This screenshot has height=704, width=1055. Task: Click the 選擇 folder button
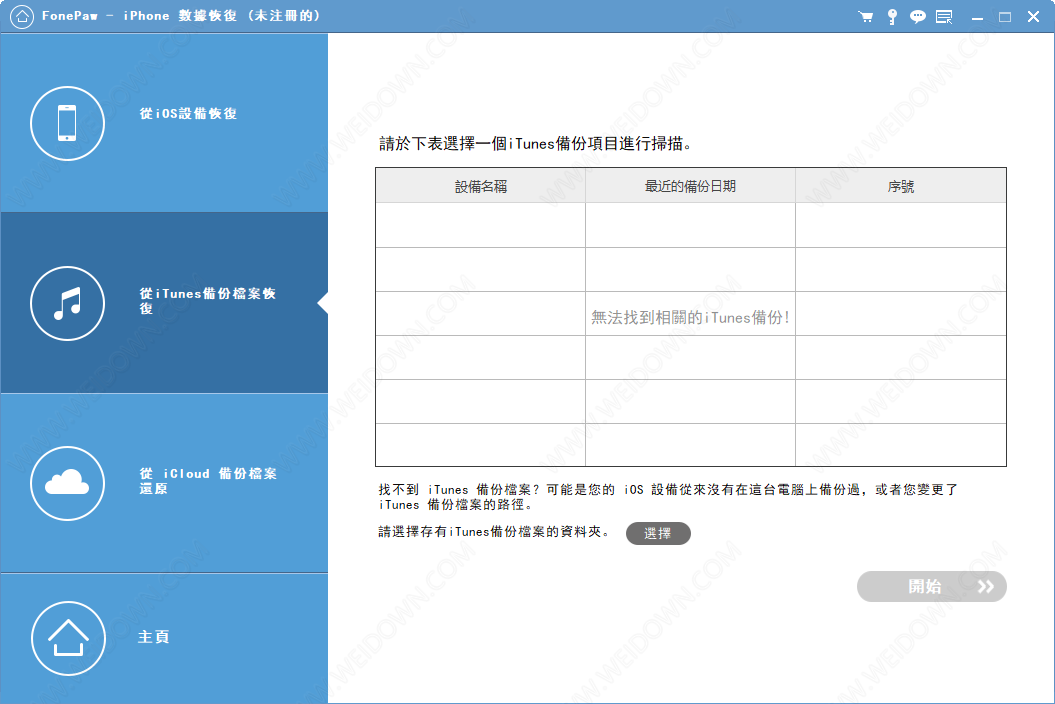pyautogui.click(x=658, y=533)
